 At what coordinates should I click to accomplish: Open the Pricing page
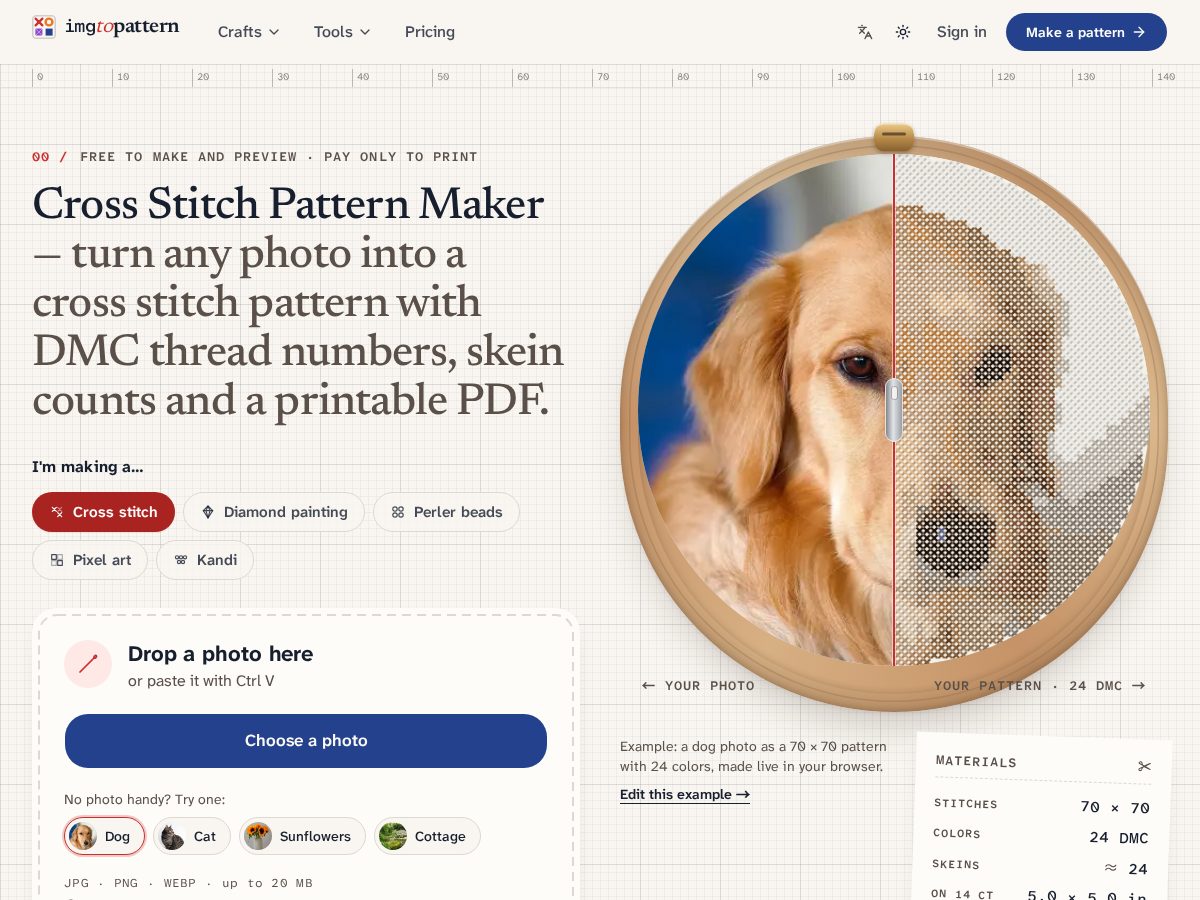point(430,32)
